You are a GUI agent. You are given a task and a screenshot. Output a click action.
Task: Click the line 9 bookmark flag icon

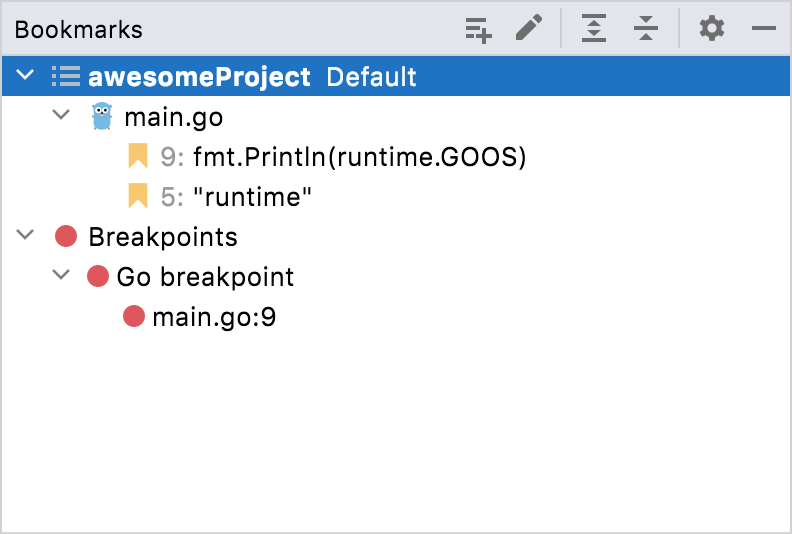(138, 156)
